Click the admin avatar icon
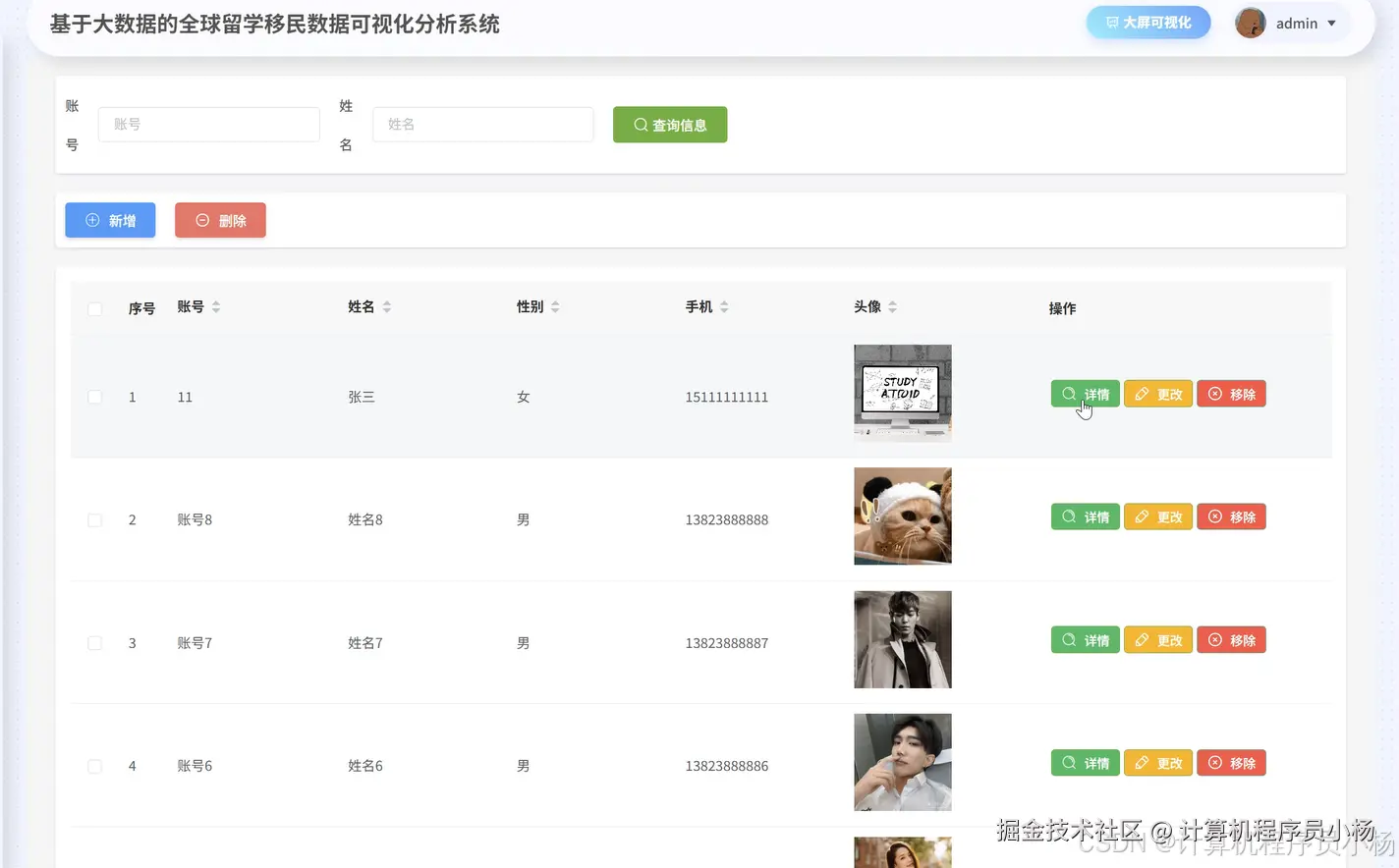This screenshot has width=1399, height=868. pos(1251,23)
